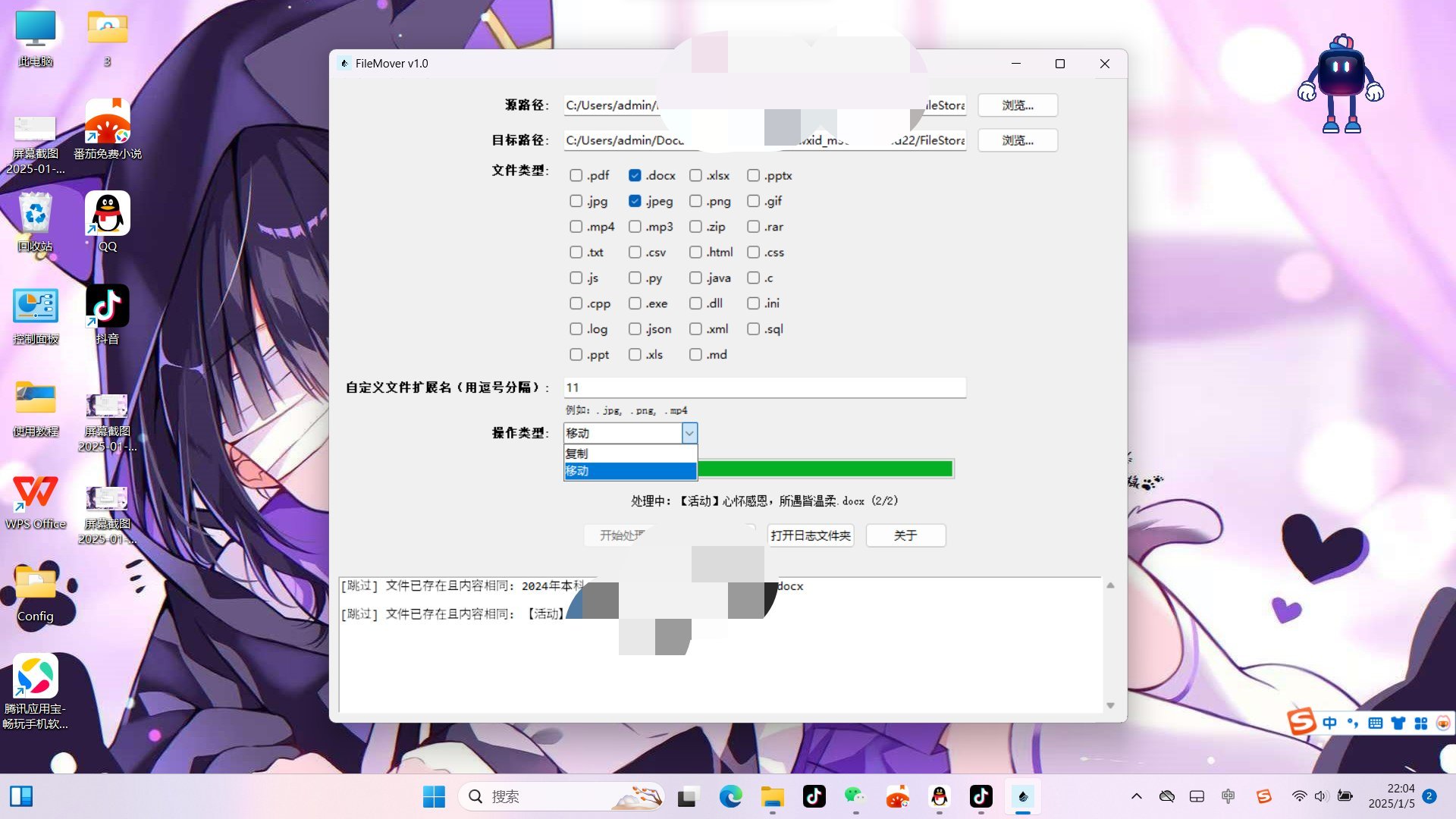The height and width of the screenshot is (819, 1456).
Task: Open File Explorer from the taskbar
Action: coord(772,796)
